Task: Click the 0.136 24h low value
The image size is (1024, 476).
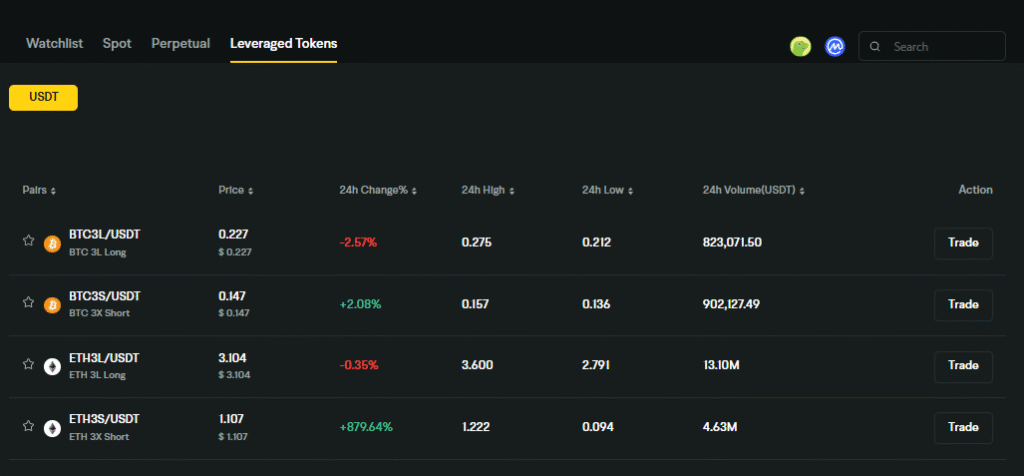Action: pos(596,304)
